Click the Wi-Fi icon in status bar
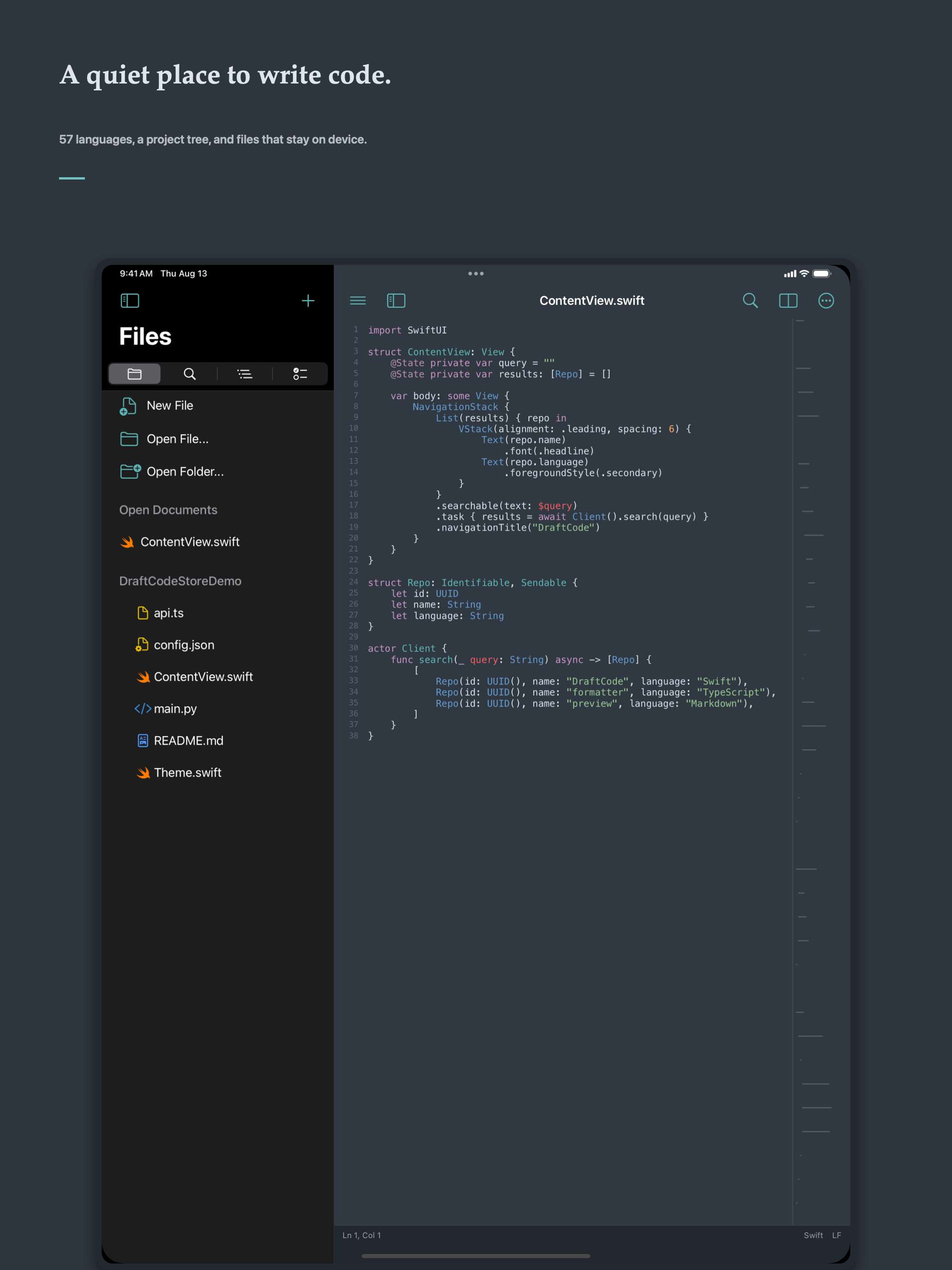The height and width of the screenshot is (1270, 952). (804, 273)
